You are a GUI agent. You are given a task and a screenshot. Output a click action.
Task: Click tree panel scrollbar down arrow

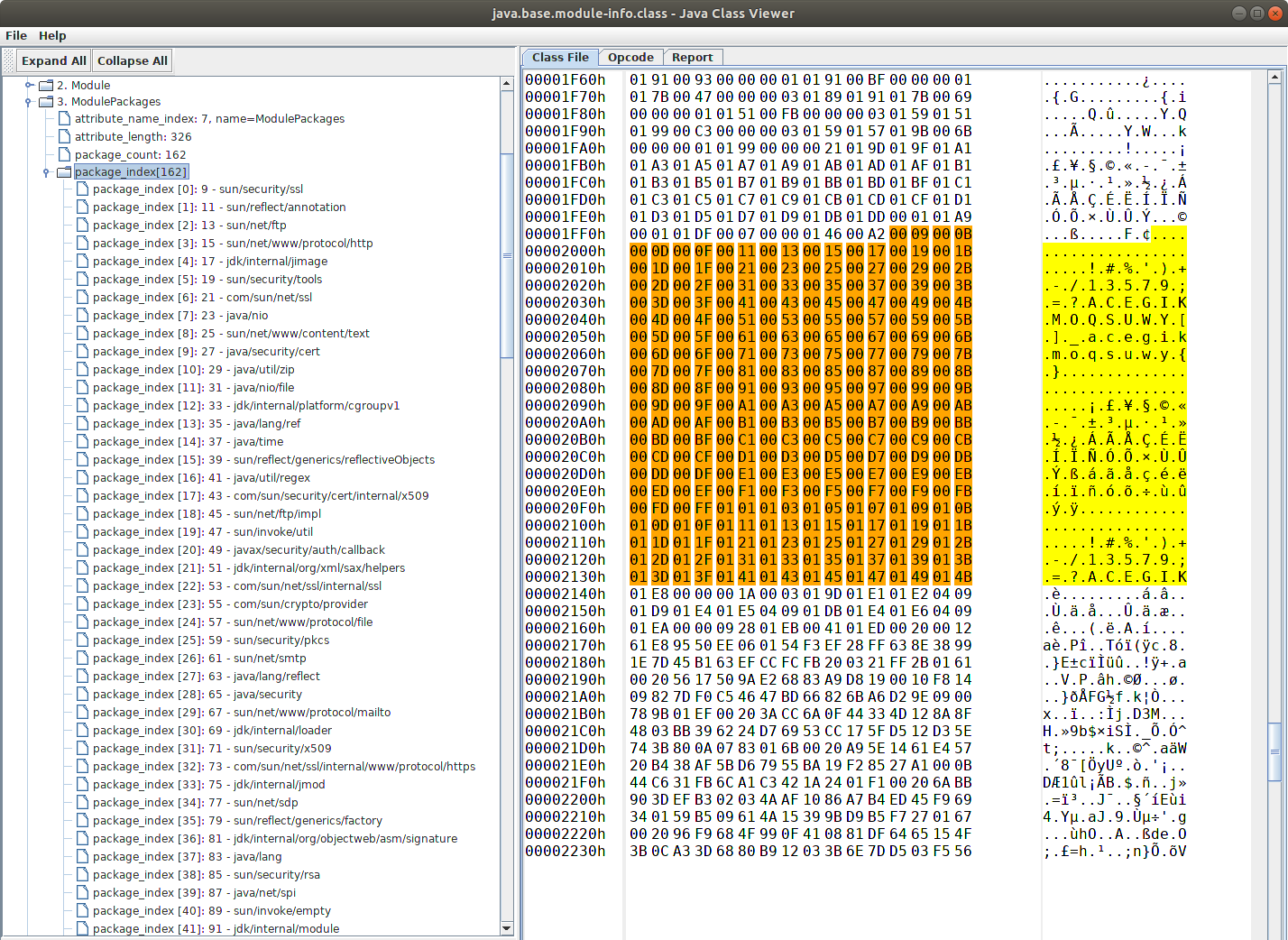click(x=506, y=928)
